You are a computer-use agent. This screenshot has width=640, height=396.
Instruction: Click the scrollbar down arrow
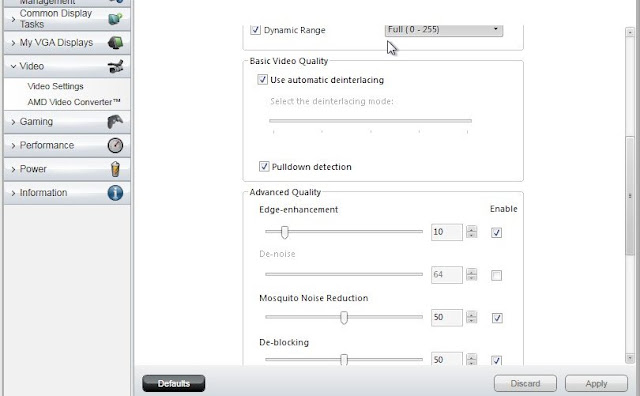point(630,358)
